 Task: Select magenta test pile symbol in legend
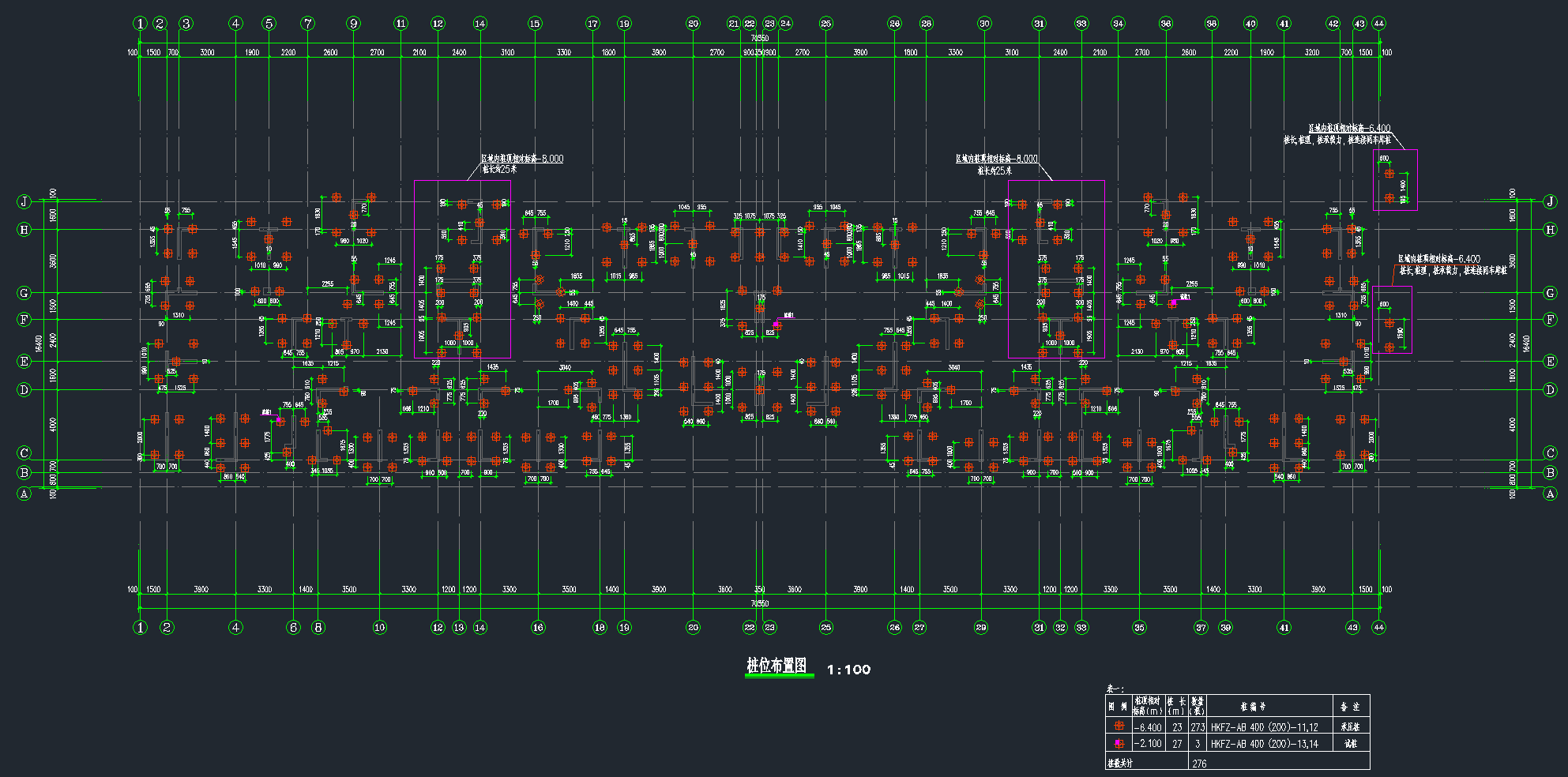tap(1119, 744)
